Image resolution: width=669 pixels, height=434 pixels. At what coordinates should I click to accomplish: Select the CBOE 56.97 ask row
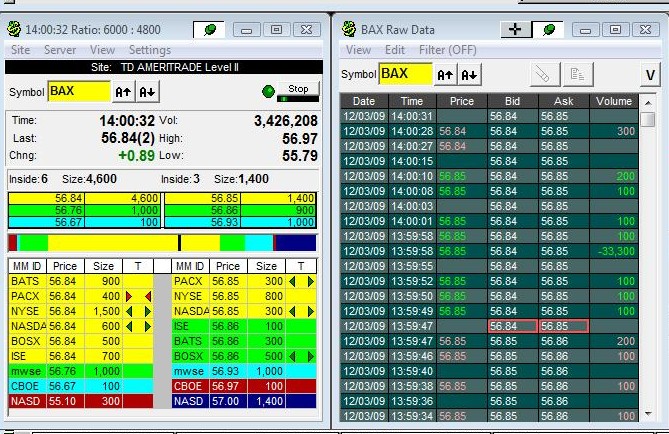244,386
